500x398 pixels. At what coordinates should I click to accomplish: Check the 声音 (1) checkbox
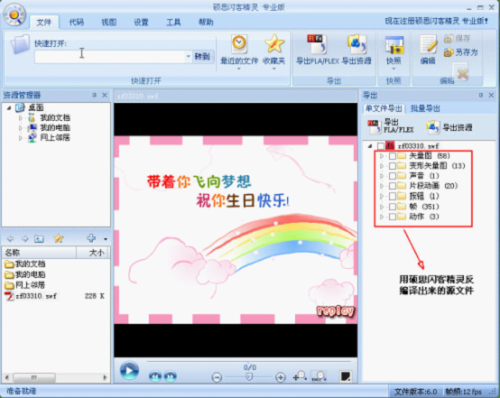(x=392, y=176)
